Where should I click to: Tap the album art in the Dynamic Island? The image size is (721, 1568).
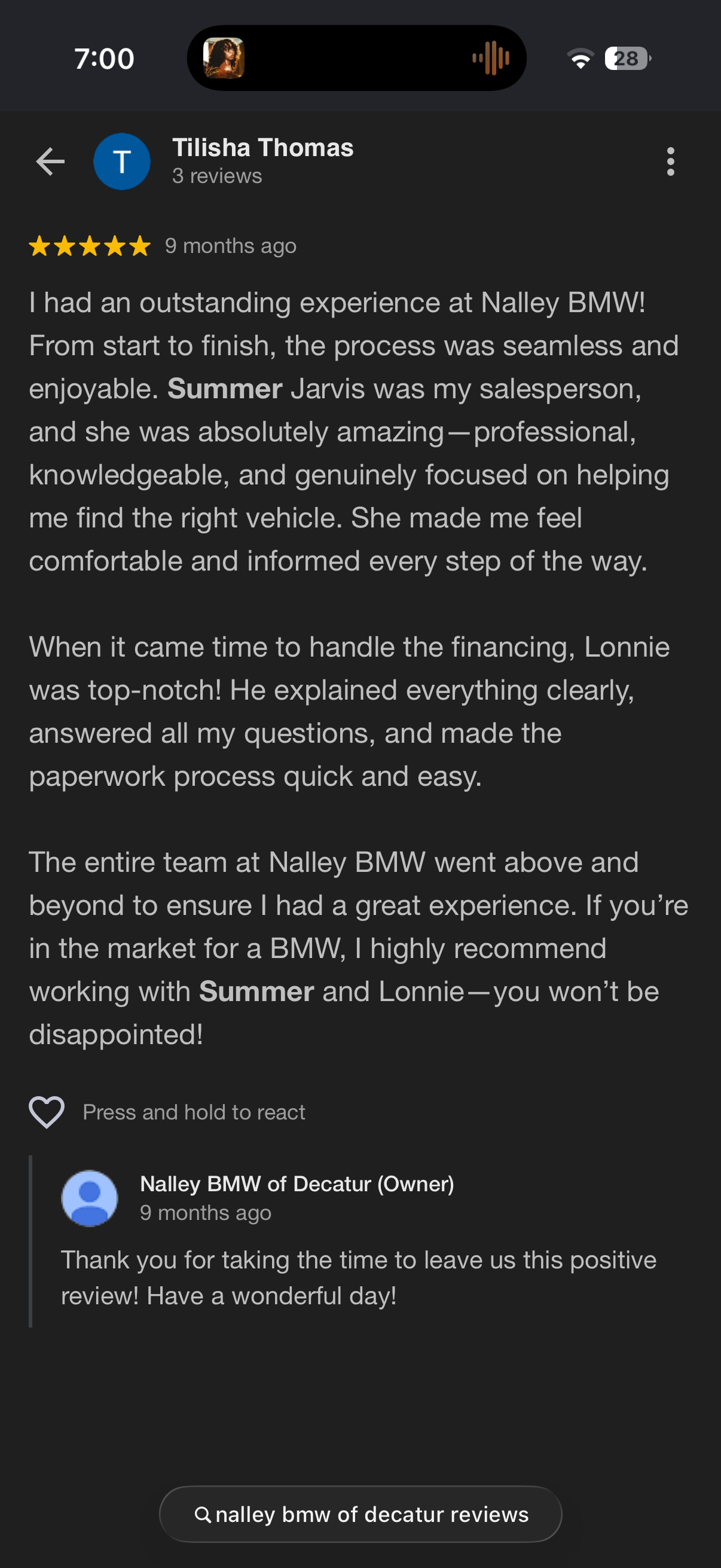click(225, 59)
